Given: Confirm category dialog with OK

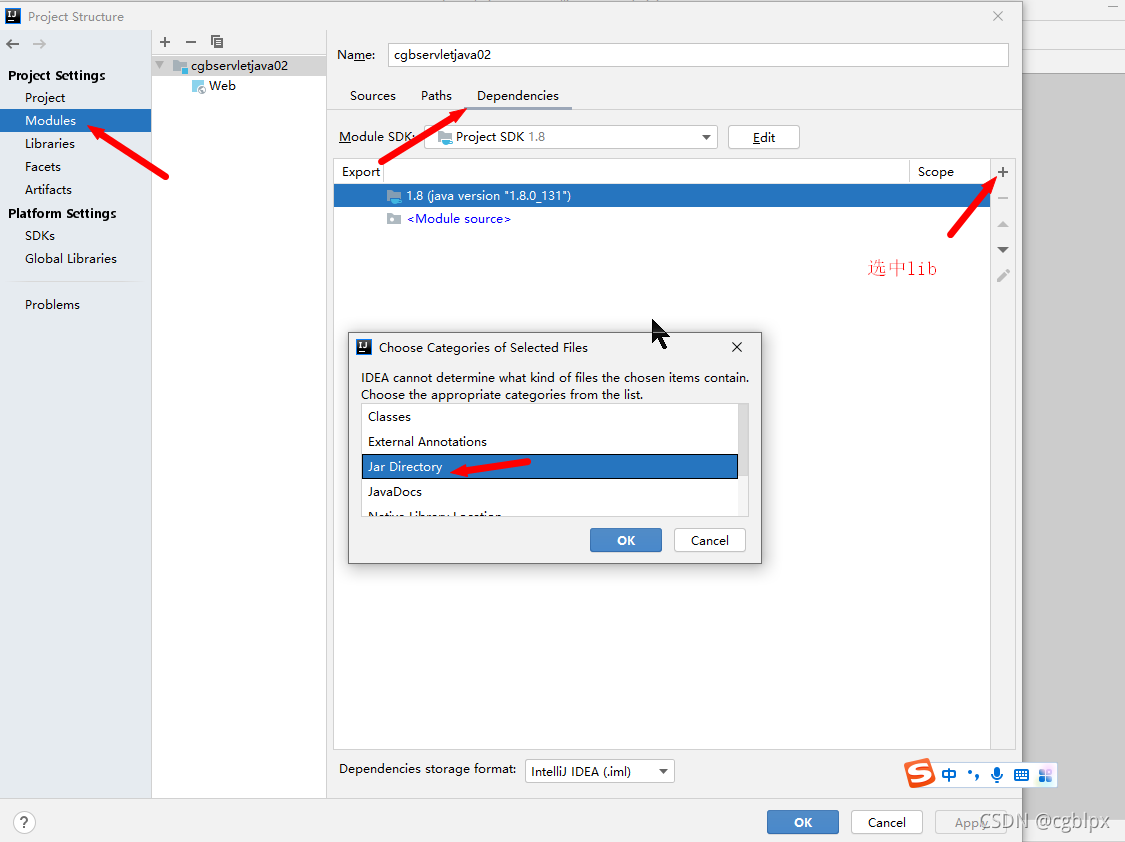Looking at the screenshot, I should pyautogui.click(x=626, y=540).
